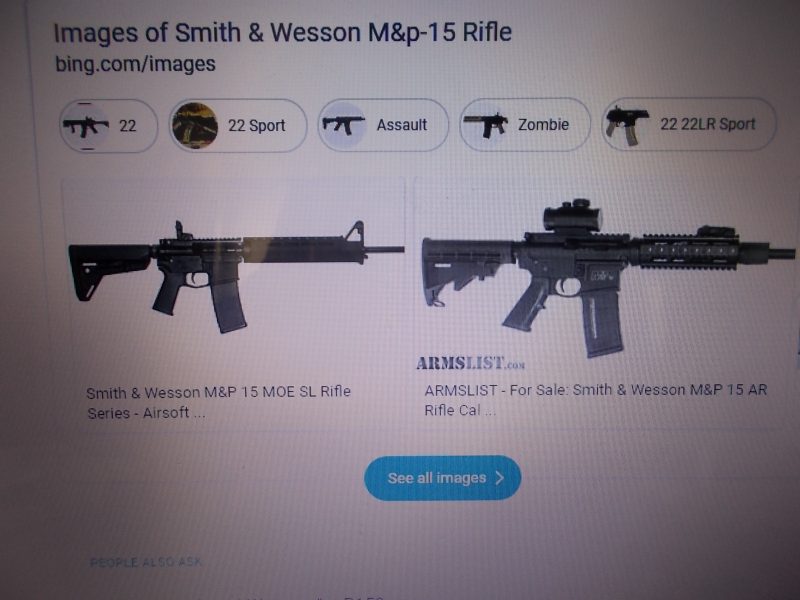Open ARMSLIST For Sale caption link
Screen dimensions: 800x600
point(596,399)
